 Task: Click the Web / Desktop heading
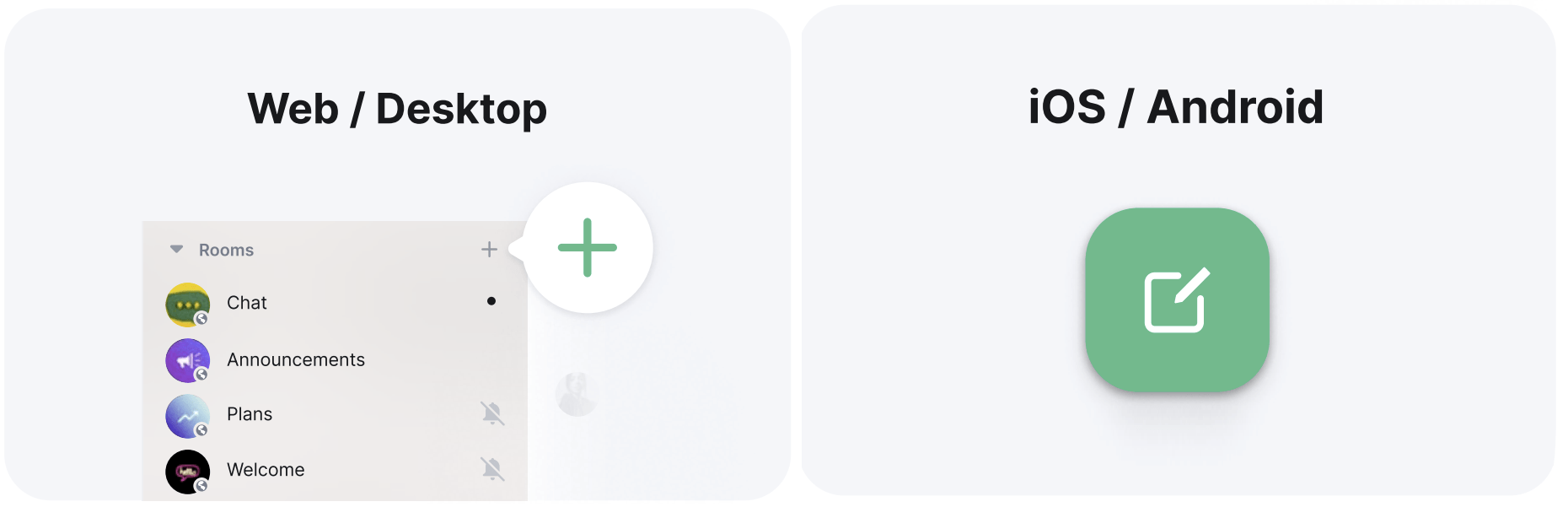(397, 110)
